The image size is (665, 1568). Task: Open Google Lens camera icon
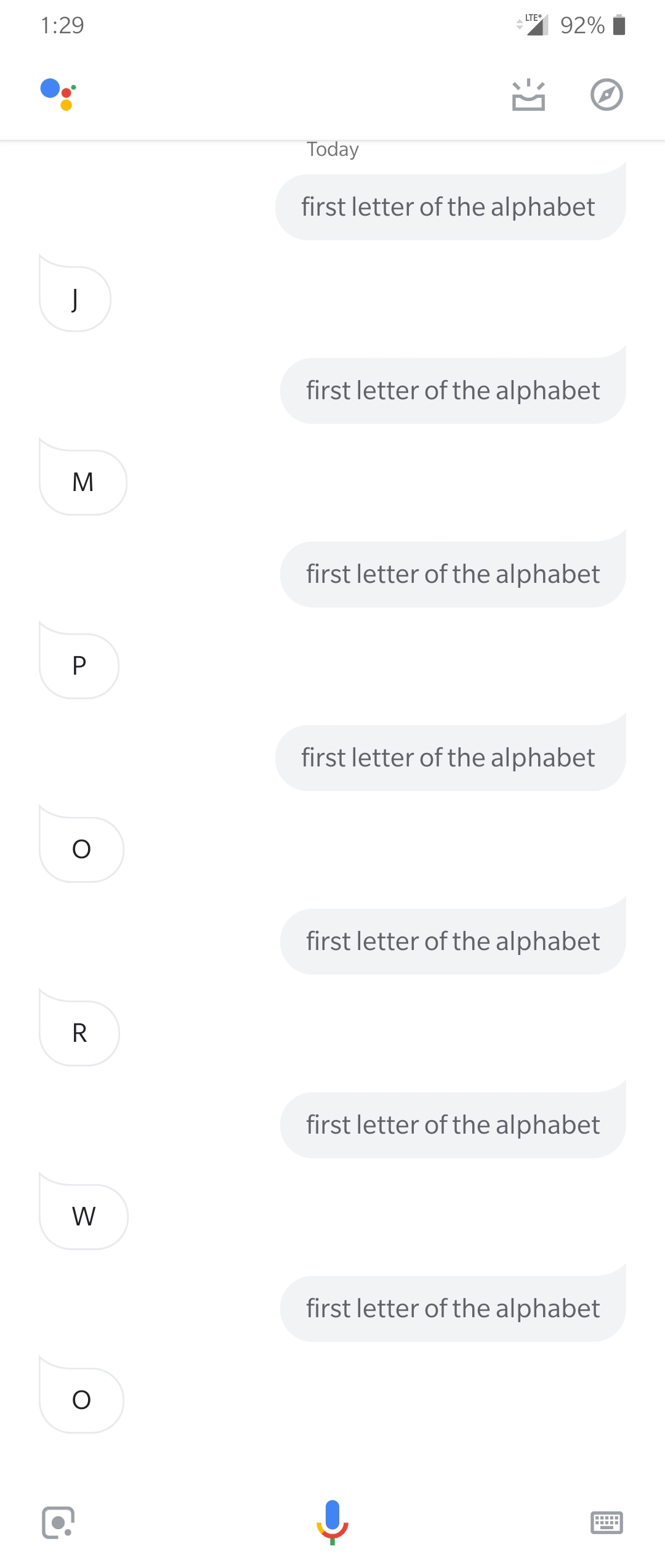pos(58,1522)
